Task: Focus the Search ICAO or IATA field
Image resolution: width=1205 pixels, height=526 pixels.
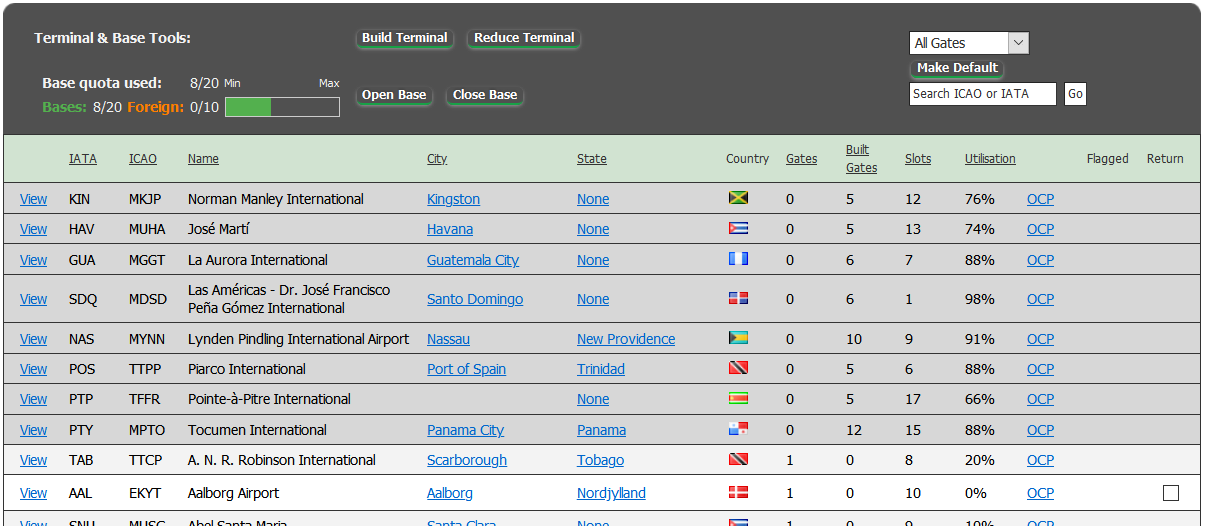Action: point(982,94)
